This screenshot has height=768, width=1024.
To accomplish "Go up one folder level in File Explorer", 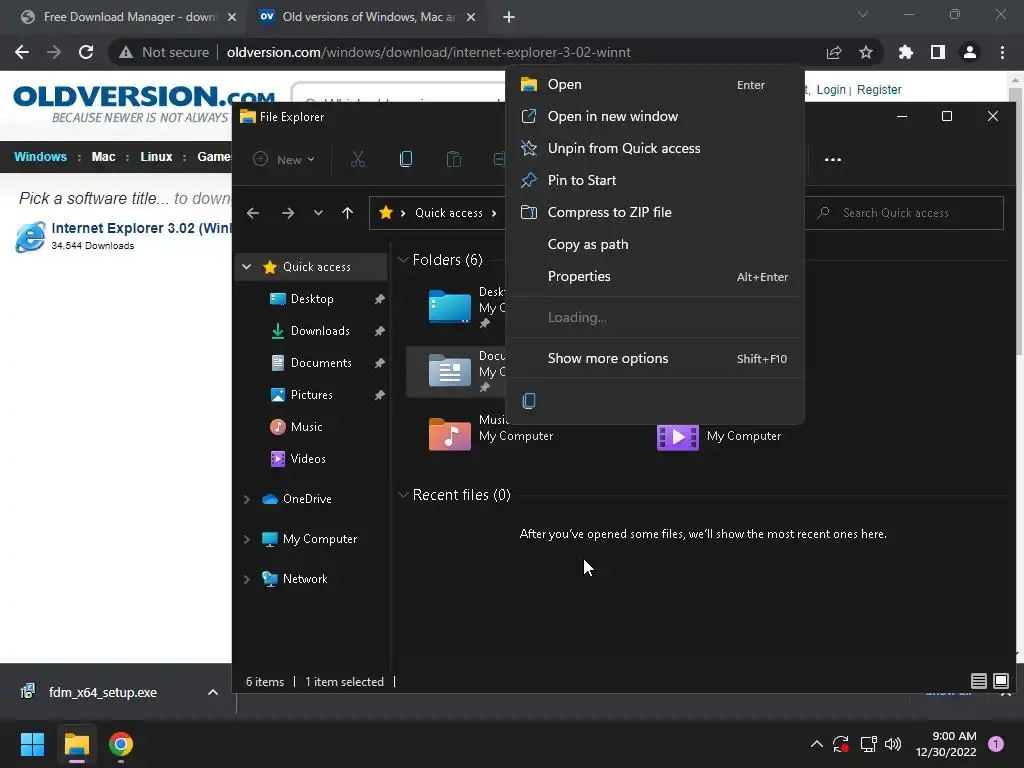I will (347, 213).
